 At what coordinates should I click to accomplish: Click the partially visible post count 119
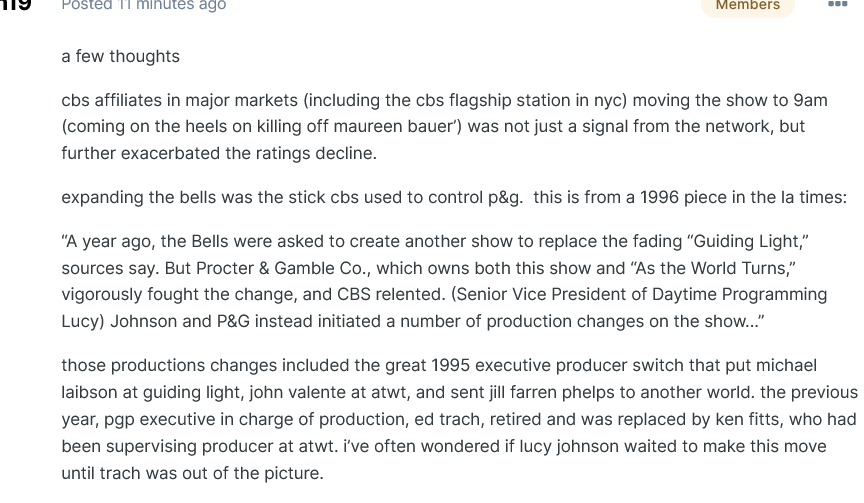pos(16,6)
